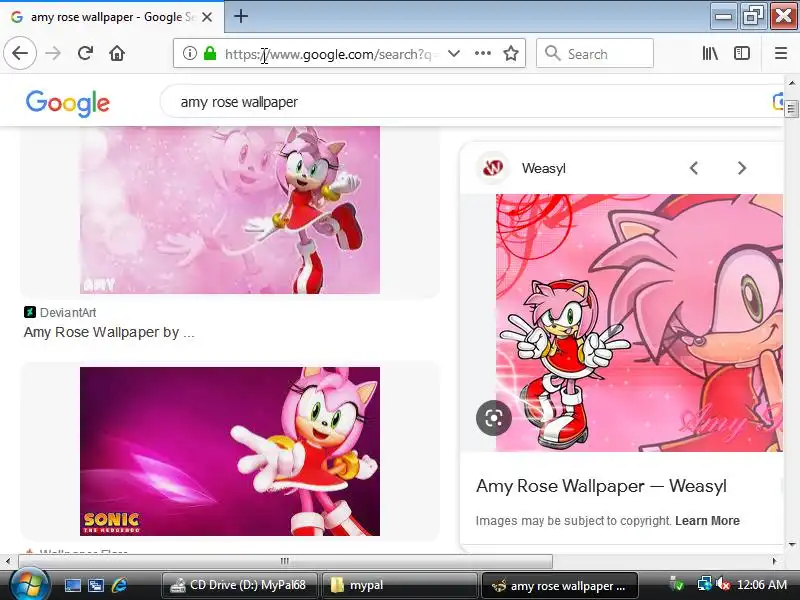
Task: Open the 'Amy Rose Wallpaper by ...' link
Action: click(x=109, y=332)
